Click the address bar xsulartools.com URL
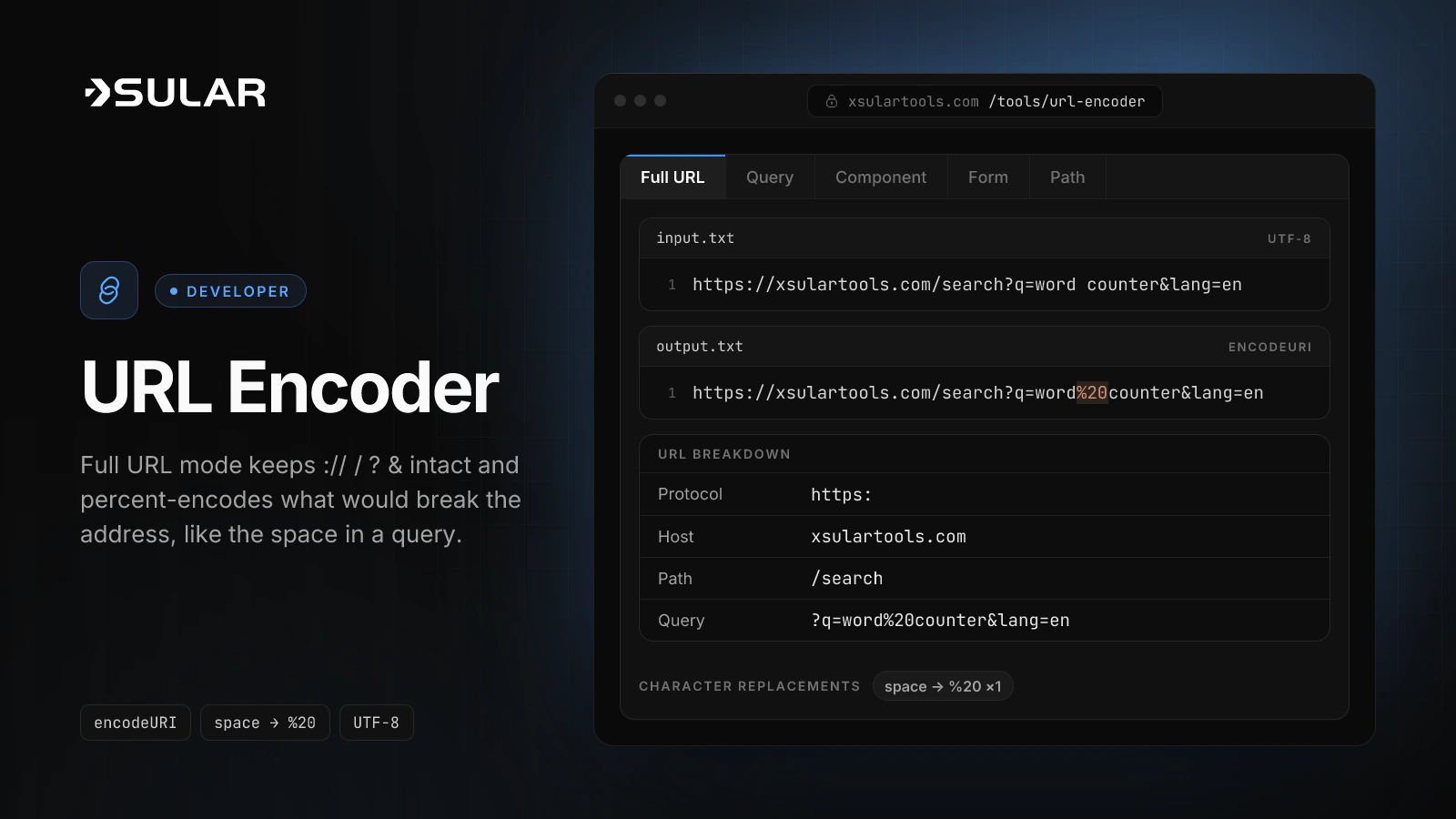 pos(985,101)
